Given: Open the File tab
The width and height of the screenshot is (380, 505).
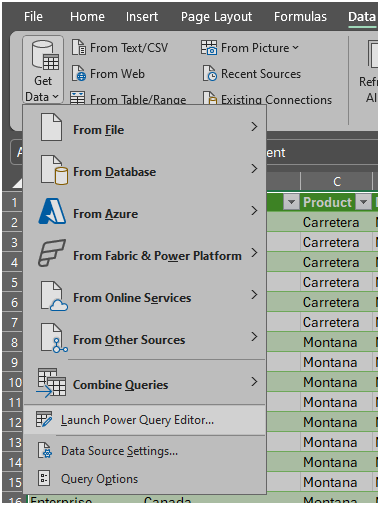Looking at the screenshot, I should tap(33, 16).
